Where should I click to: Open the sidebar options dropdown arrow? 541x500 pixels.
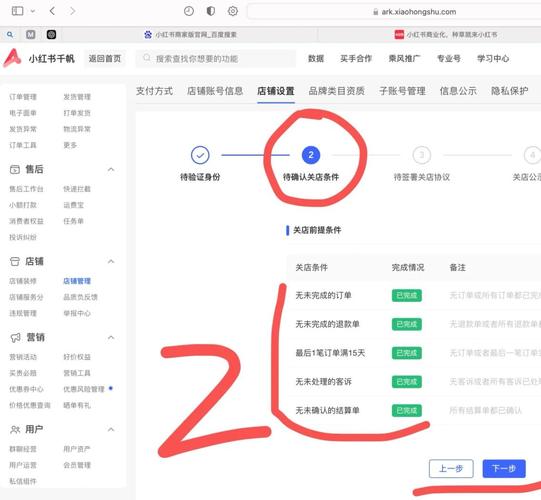tap(33, 11)
